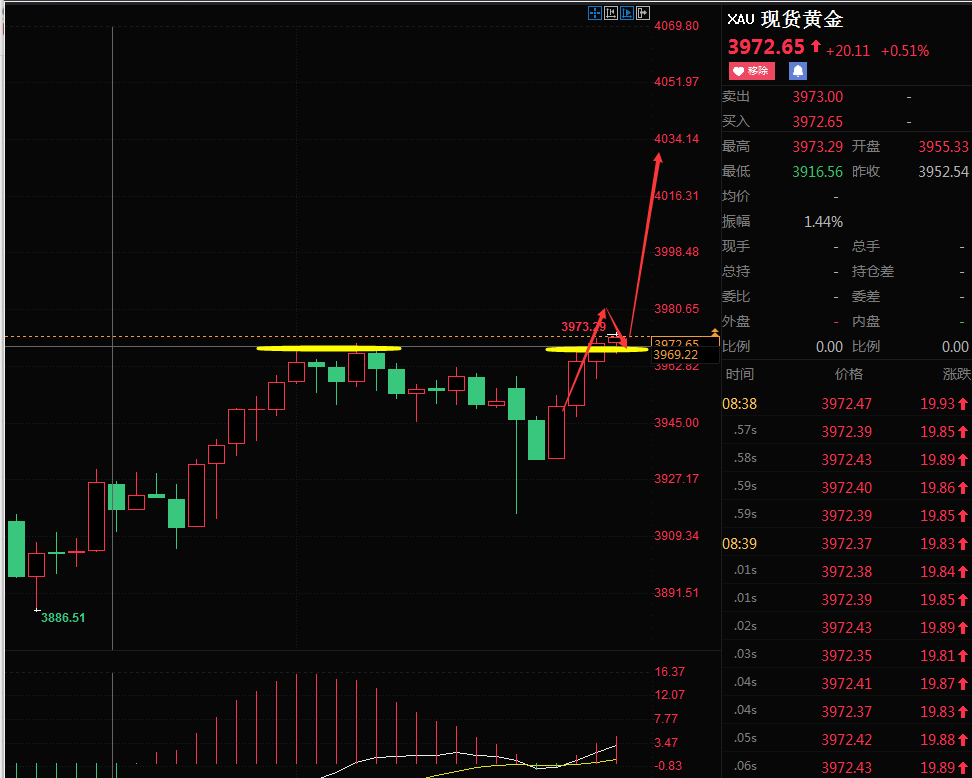Click the indicator axis value 16.37
Screen dimensions: 972x778
670,672
